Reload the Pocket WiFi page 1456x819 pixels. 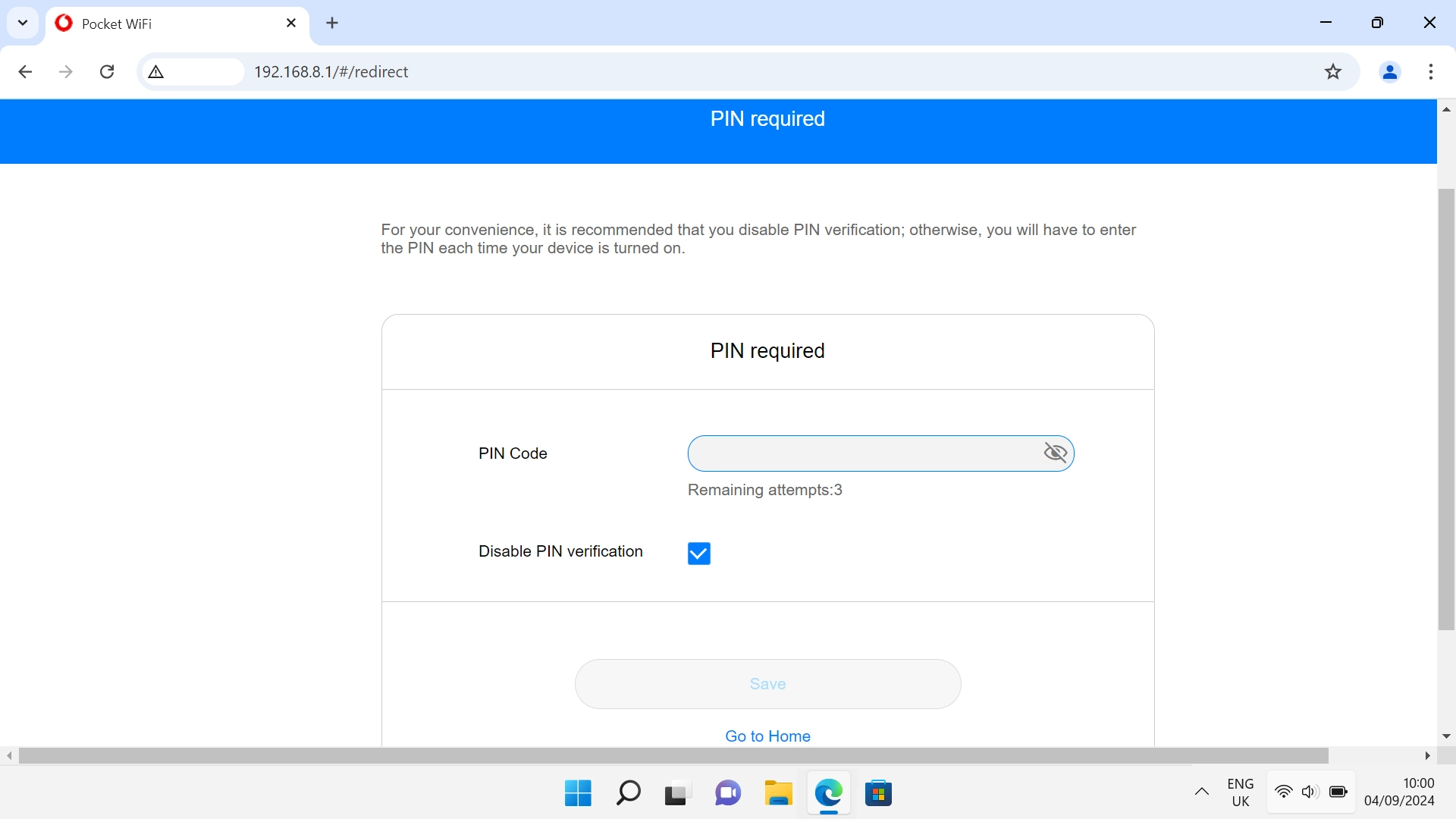click(x=107, y=71)
